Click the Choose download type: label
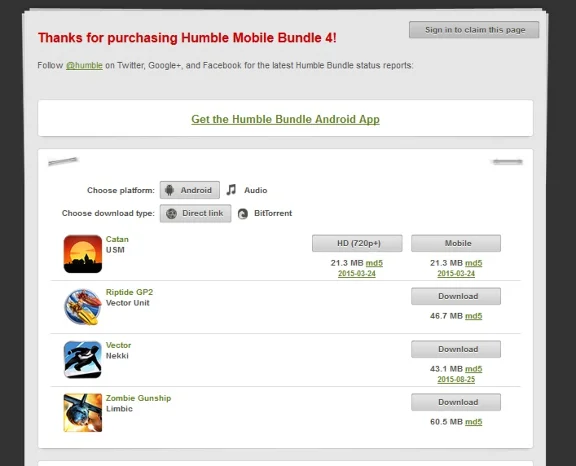Viewport: 576px width, 466px height. point(108,213)
